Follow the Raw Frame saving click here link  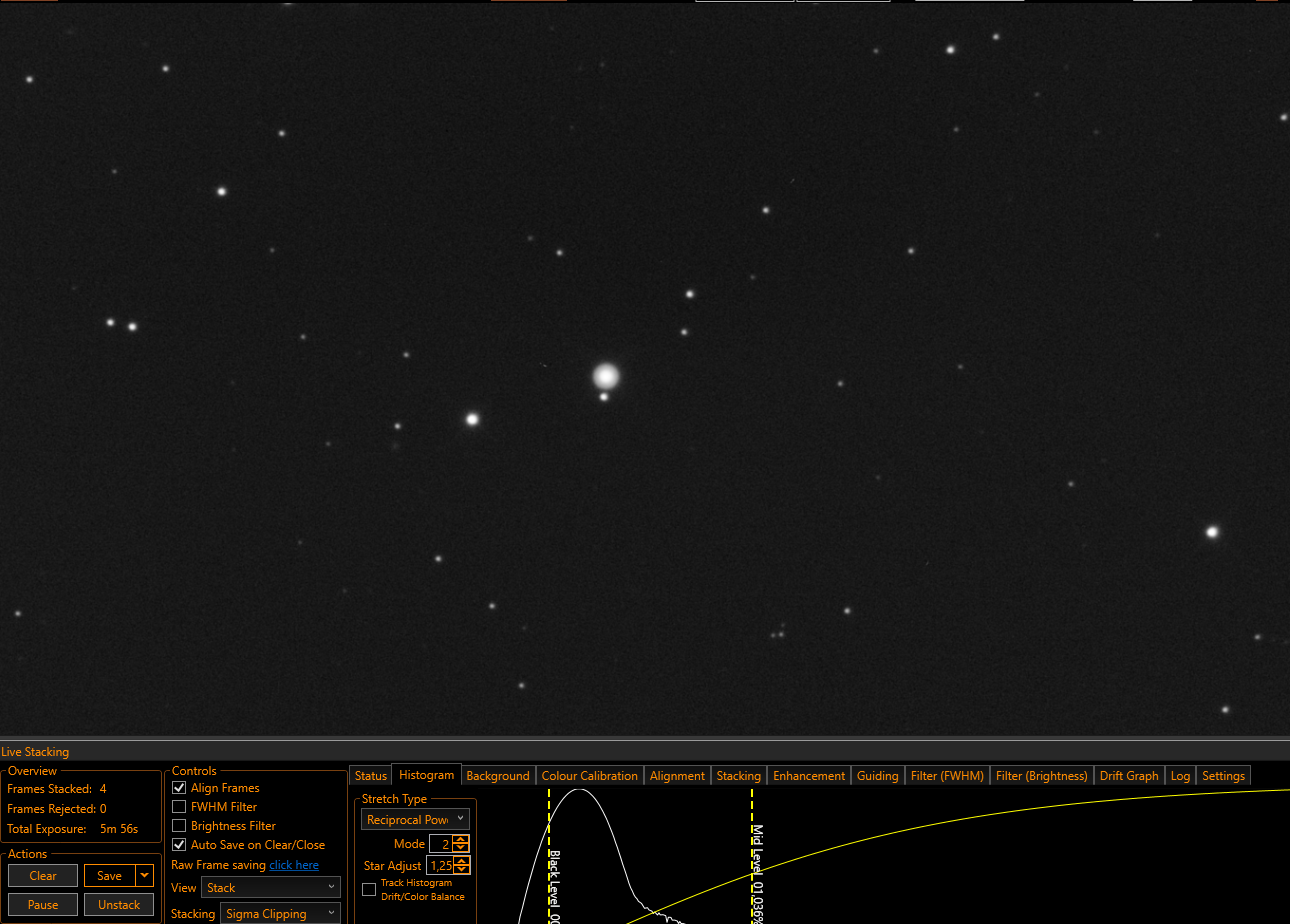[294, 865]
